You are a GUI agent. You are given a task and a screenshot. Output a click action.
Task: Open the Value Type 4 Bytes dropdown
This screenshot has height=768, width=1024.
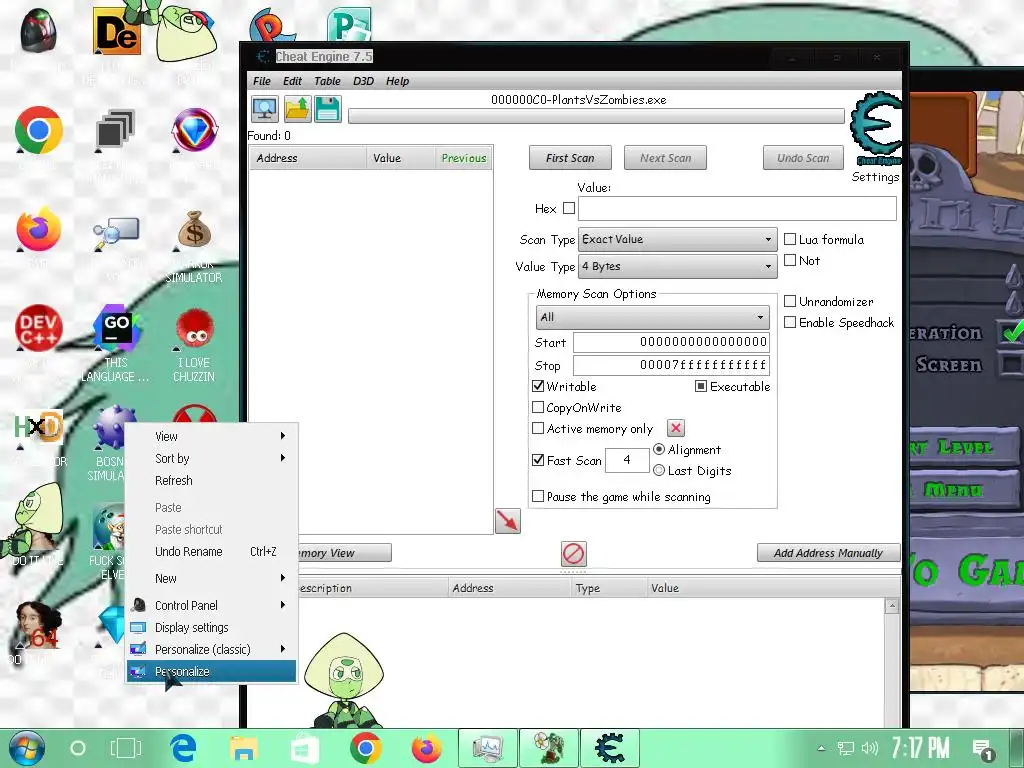(x=677, y=266)
